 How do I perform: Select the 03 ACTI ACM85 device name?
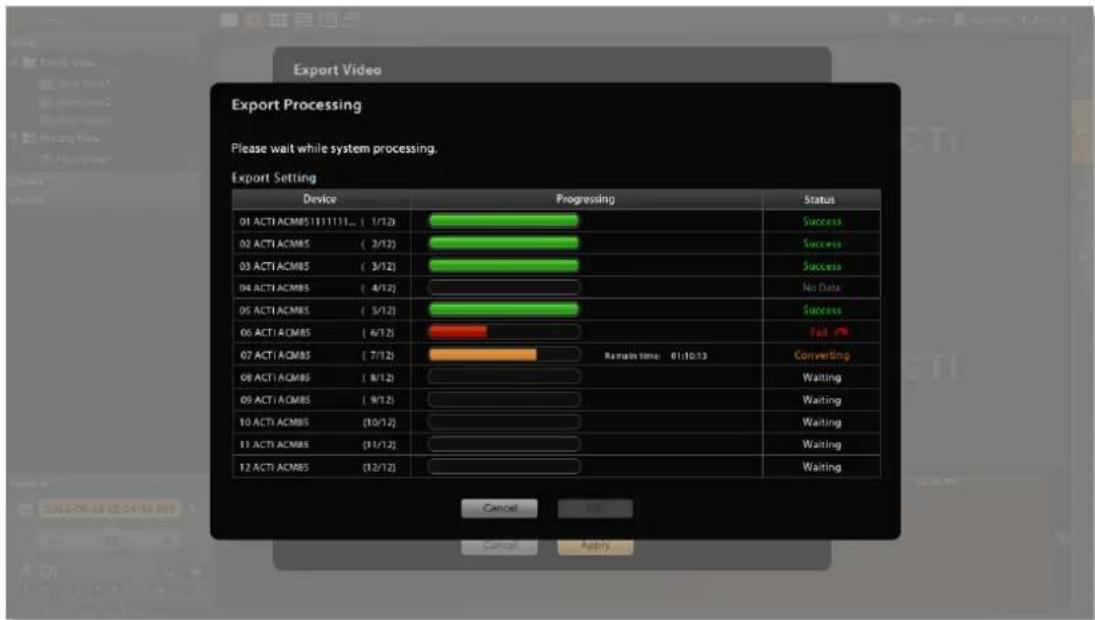click(274, 266)
